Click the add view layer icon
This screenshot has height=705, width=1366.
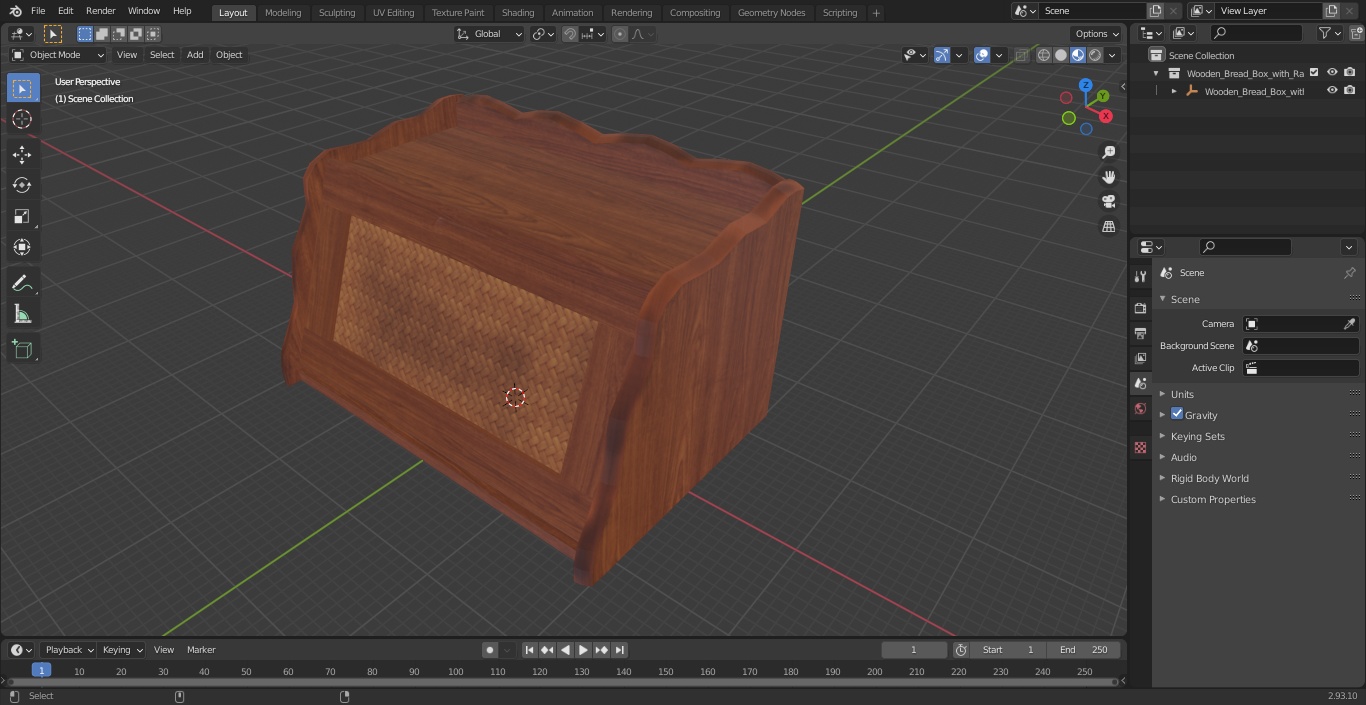click(x=1331, y=11)
